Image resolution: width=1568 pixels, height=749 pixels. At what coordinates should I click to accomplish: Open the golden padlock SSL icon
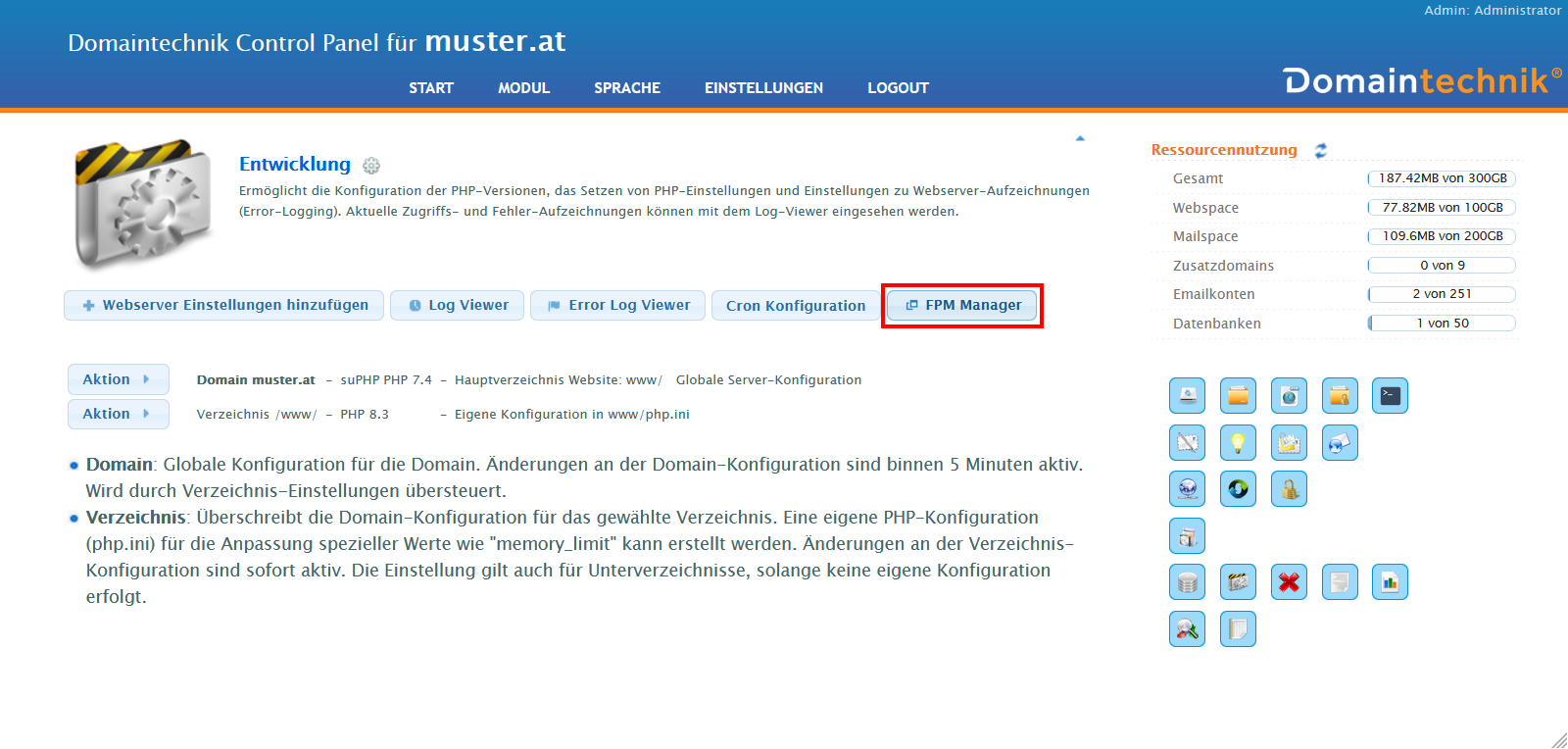[1290, 489]
